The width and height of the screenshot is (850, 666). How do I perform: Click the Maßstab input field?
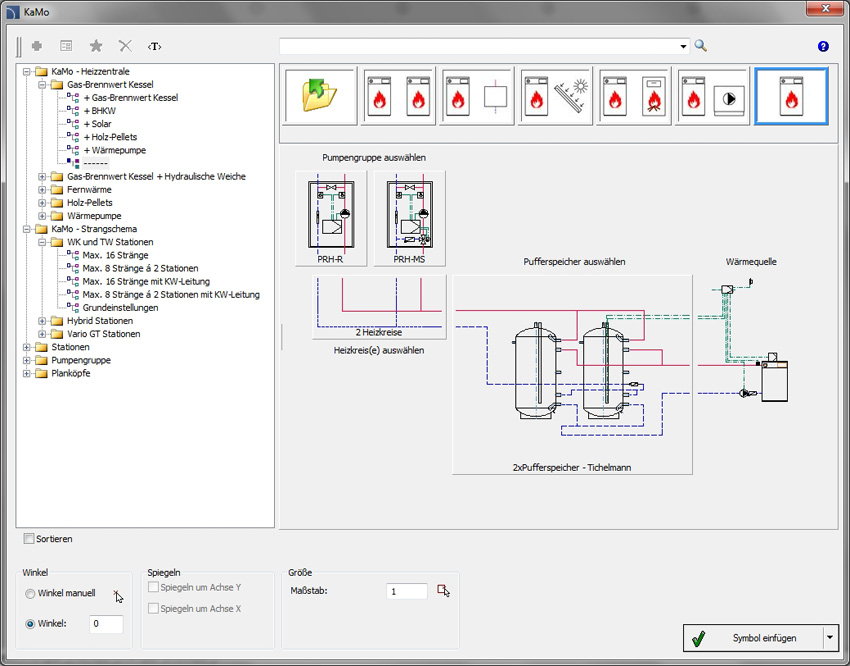coord(407,591)
